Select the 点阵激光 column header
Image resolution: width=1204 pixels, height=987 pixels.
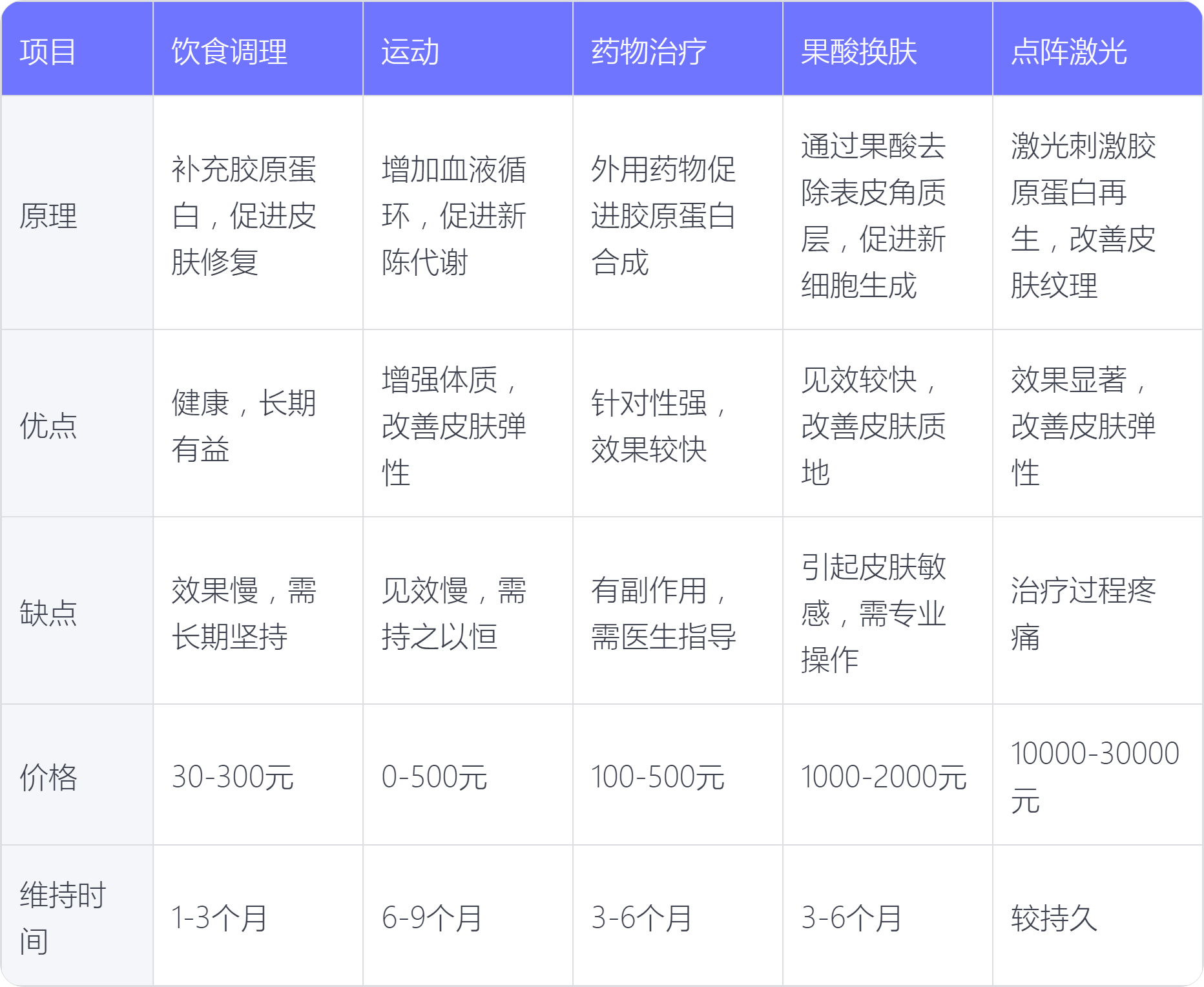1068,52
